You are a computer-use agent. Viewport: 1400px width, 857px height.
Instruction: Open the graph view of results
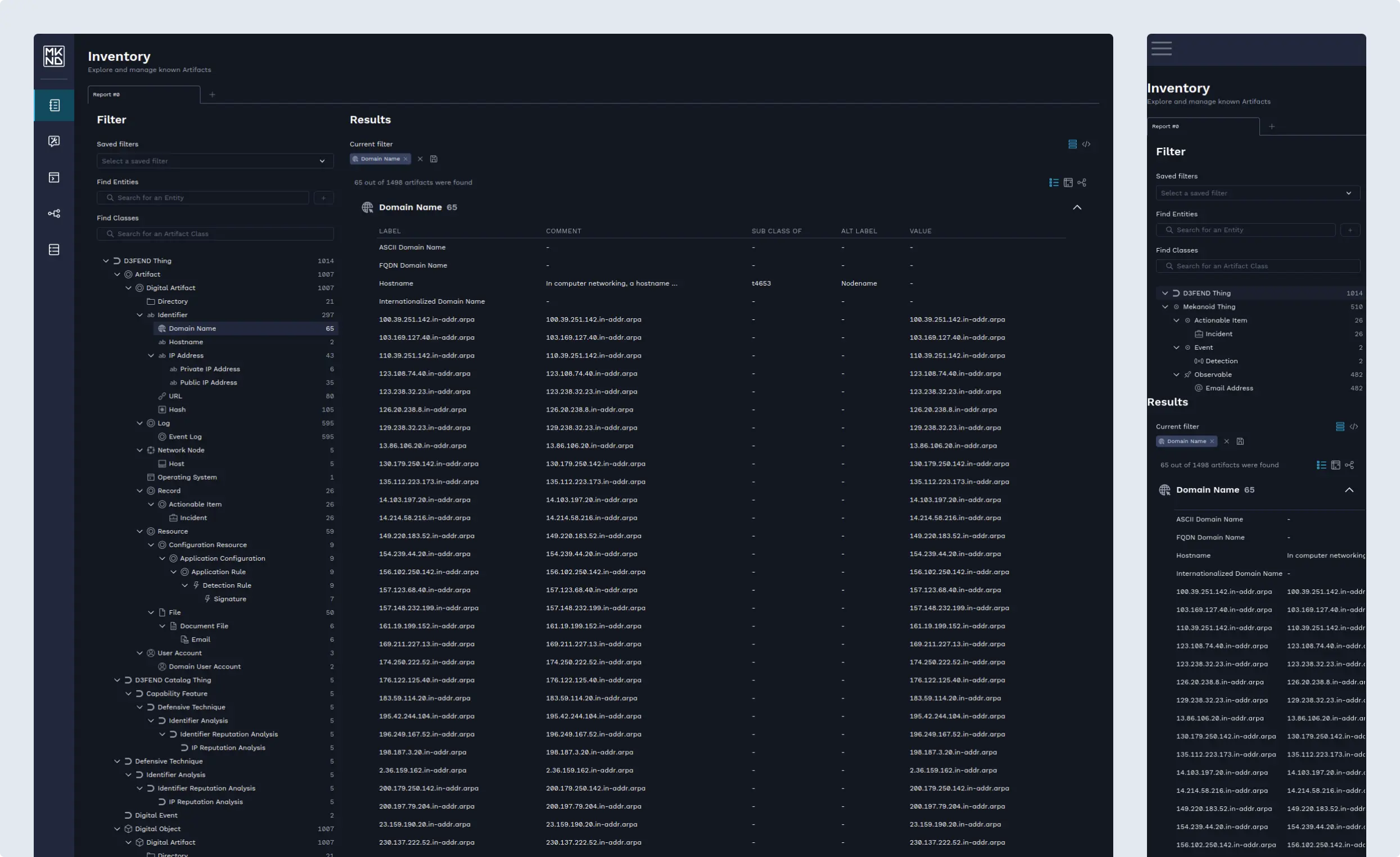click(1082, 182)
